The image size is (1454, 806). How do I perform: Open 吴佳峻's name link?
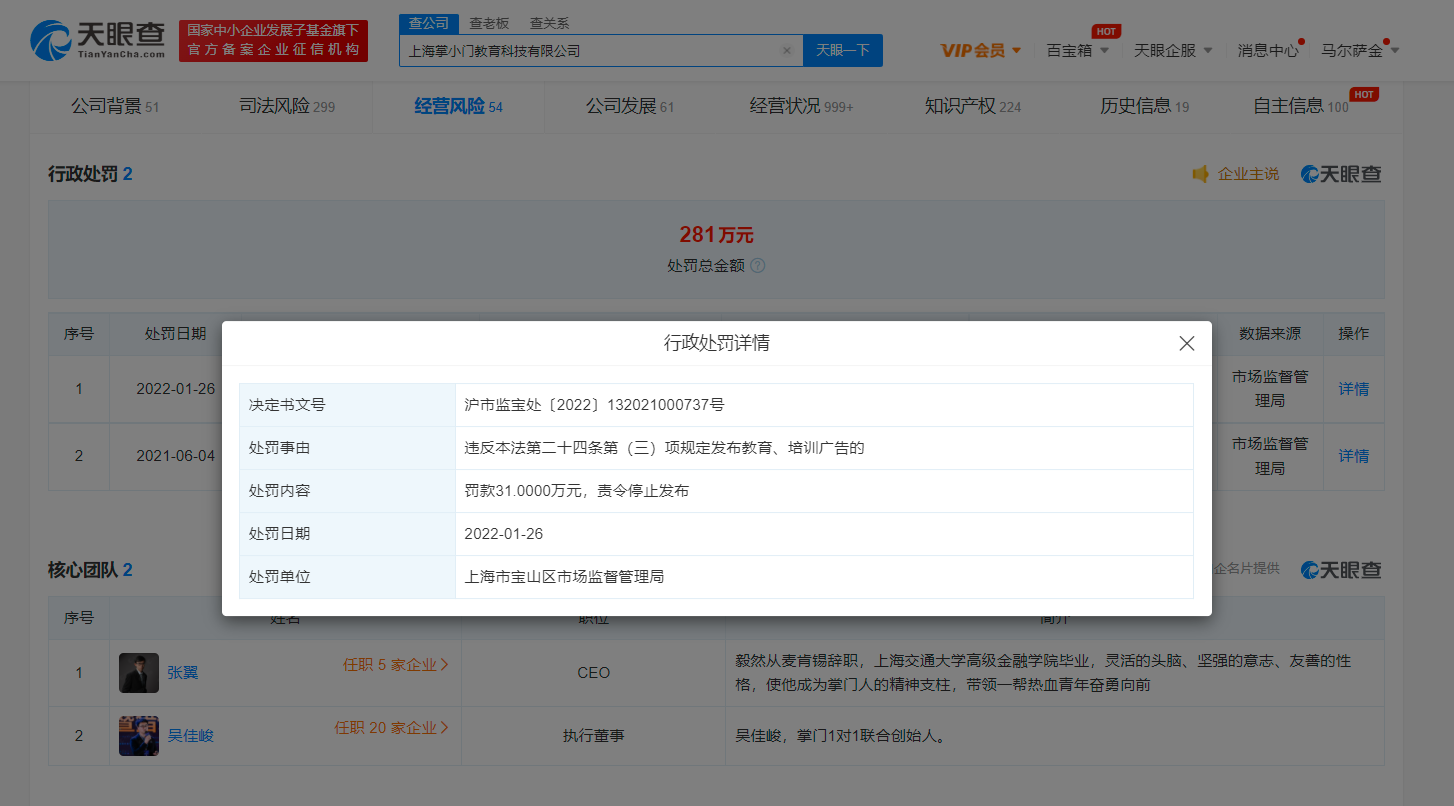[x=190, y=736]
